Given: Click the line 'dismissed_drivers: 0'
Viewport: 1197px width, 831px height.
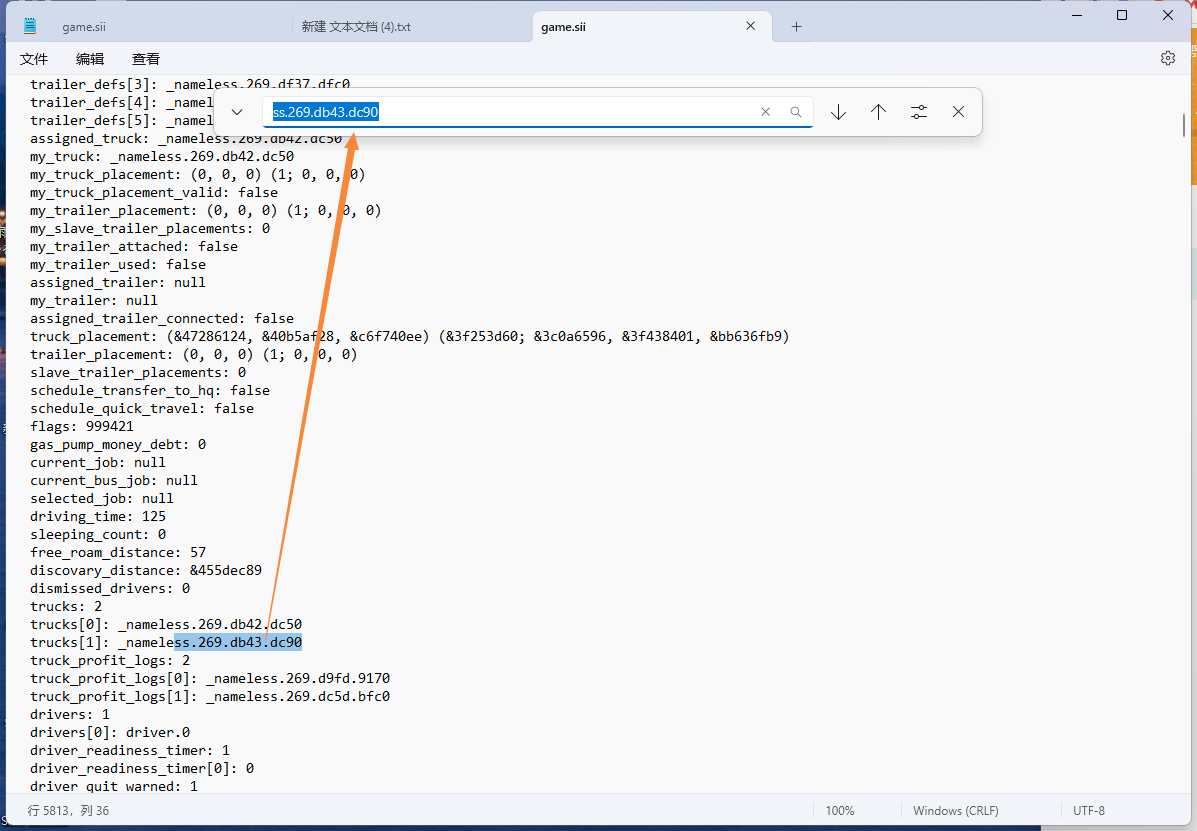Looking at the screenshot, I should click(110, 588).
